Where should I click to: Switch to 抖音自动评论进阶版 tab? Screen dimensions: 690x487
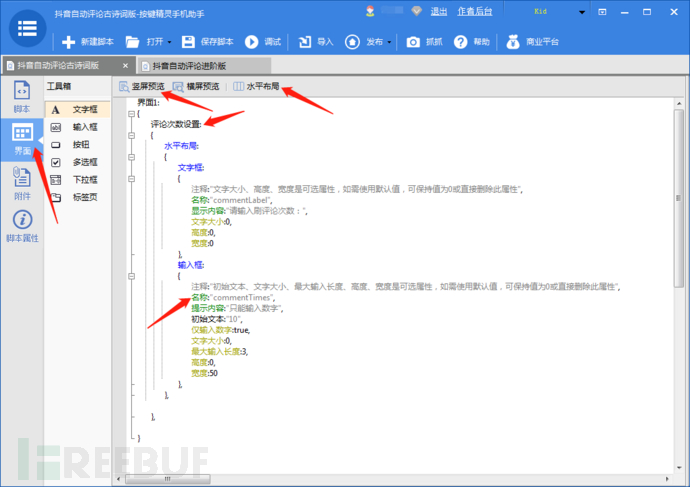189,66
